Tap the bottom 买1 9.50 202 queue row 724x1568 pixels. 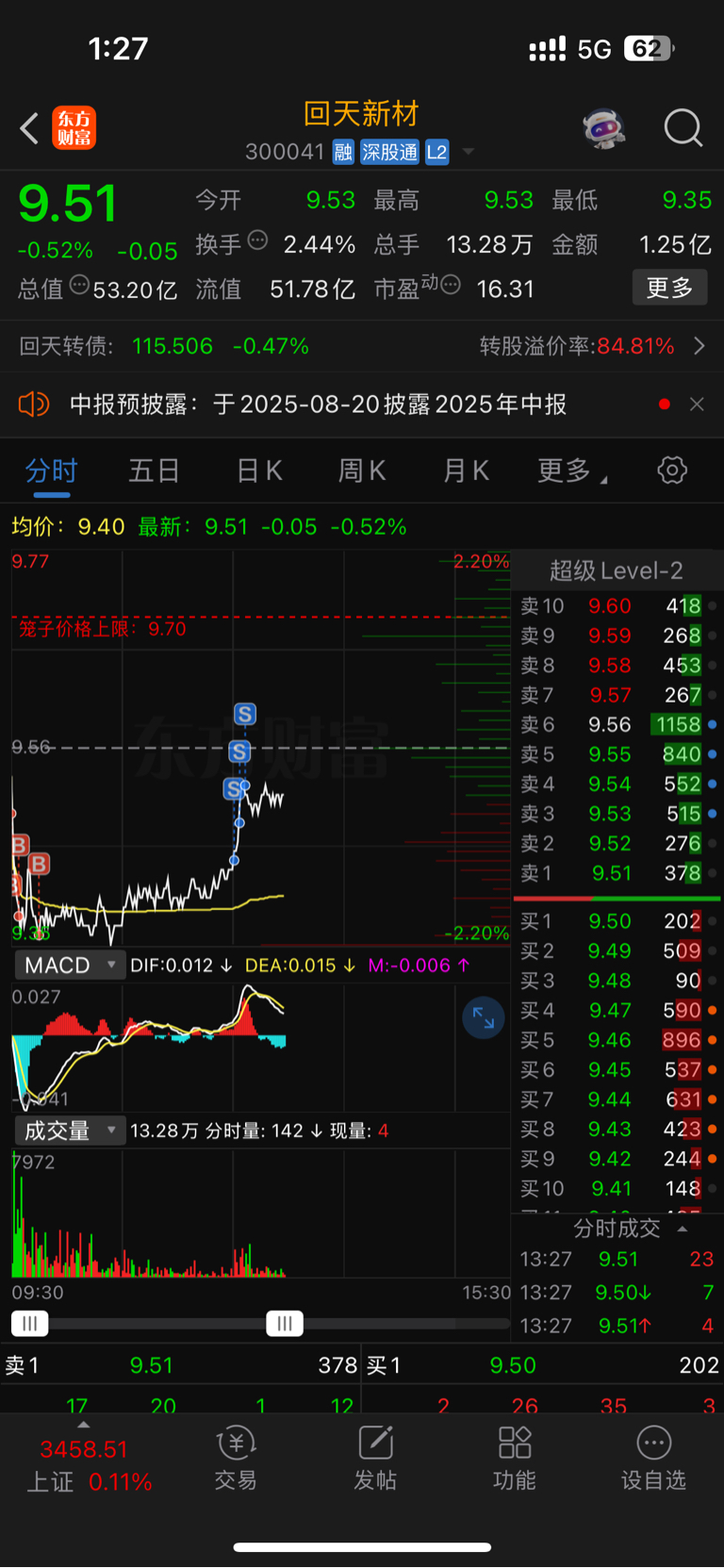click(x=543, y=1365)
